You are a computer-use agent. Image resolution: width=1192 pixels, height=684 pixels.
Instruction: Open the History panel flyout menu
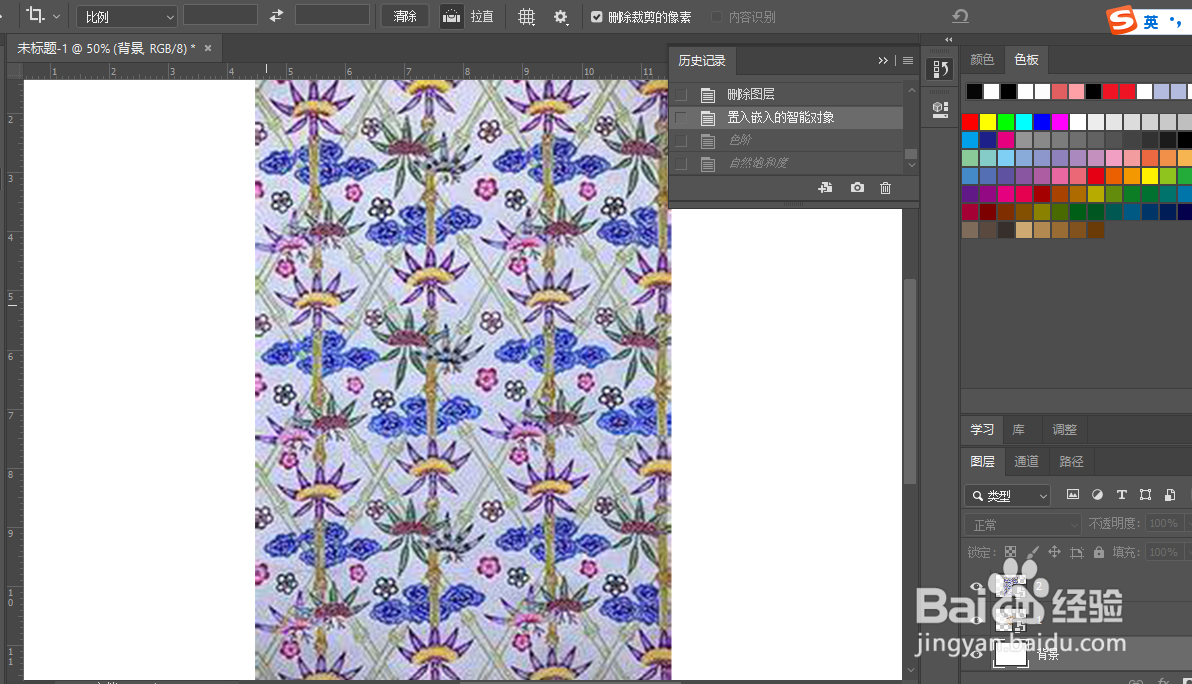click(908, 61)
